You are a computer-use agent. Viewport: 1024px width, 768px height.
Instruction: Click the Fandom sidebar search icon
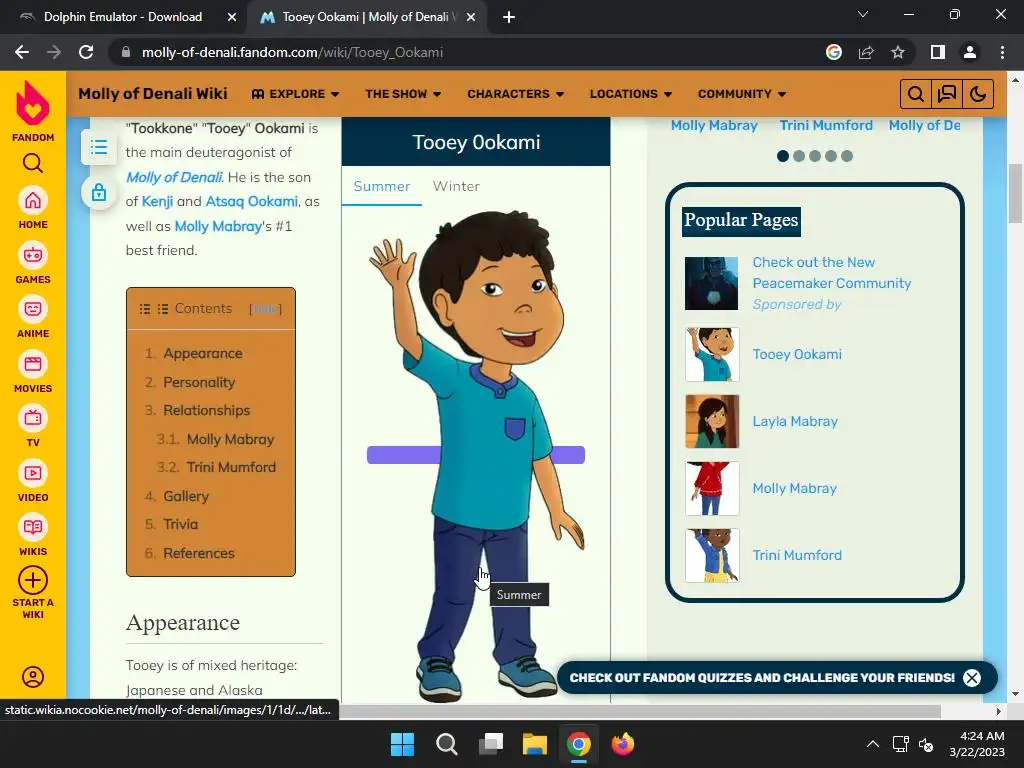pos(33,163)
